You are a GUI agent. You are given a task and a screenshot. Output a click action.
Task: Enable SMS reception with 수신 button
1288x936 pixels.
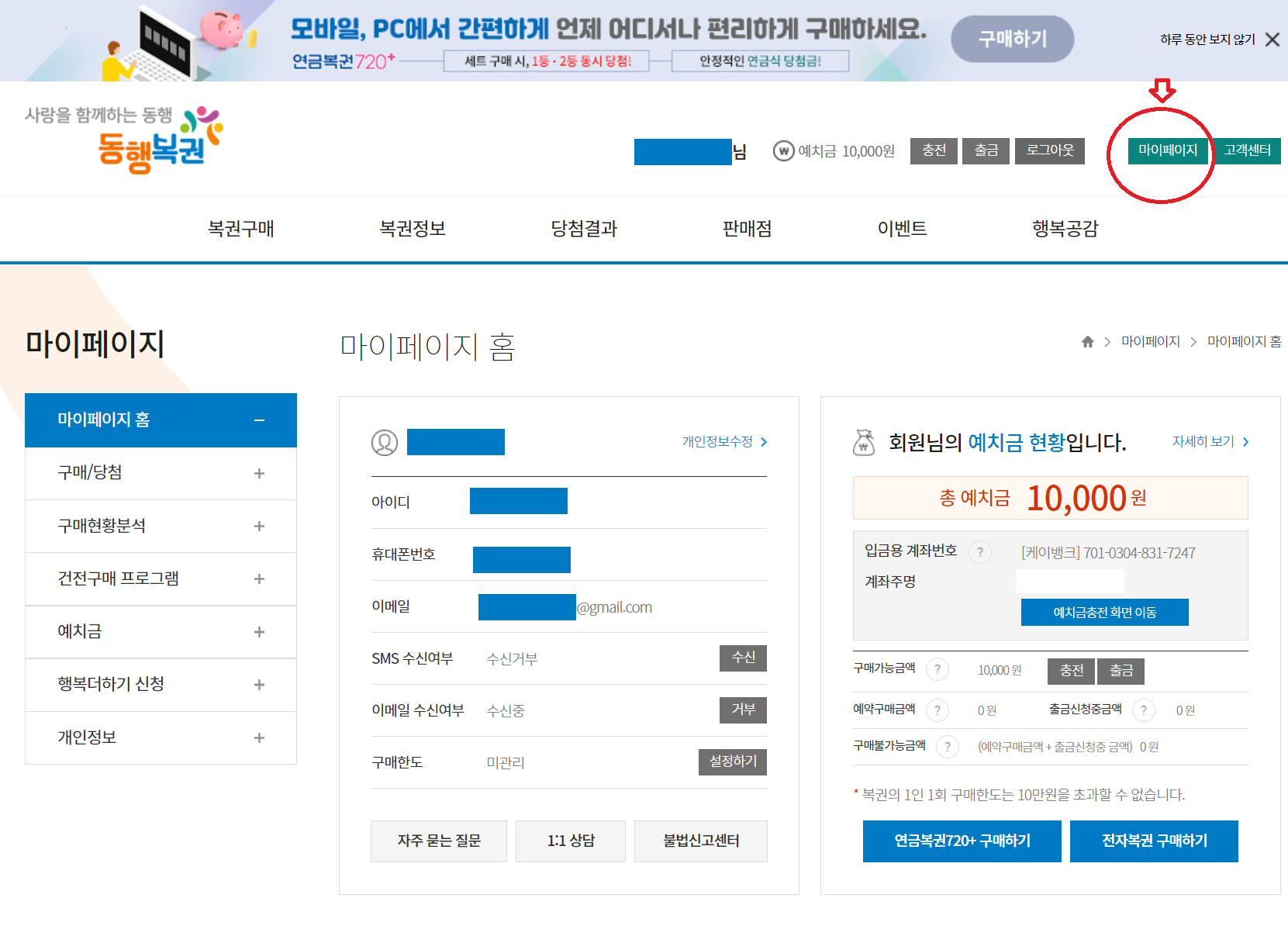[743, 658]
